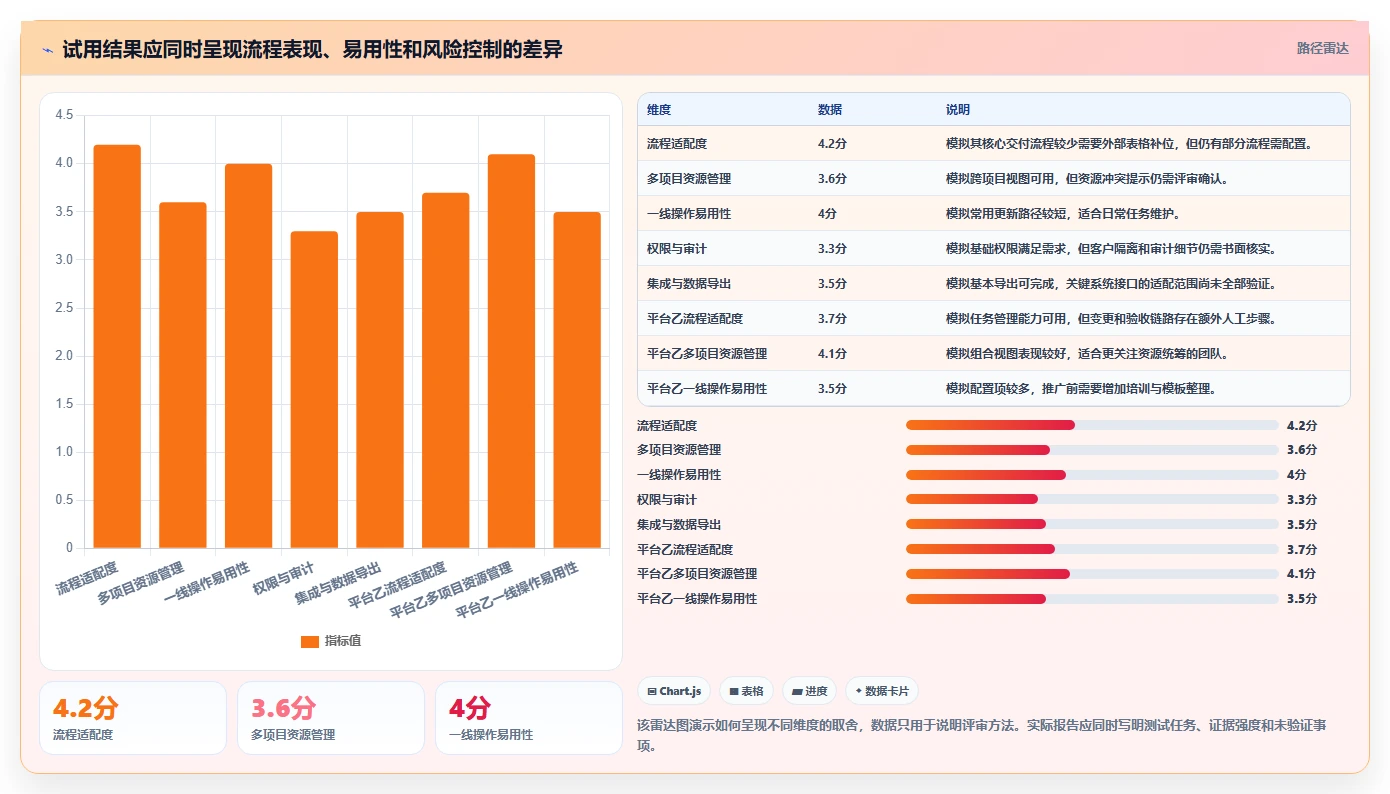Open the 路径雷达 badge
Image resolution: width=1390 pixels, height=794 pixels.
(1323, 48)
